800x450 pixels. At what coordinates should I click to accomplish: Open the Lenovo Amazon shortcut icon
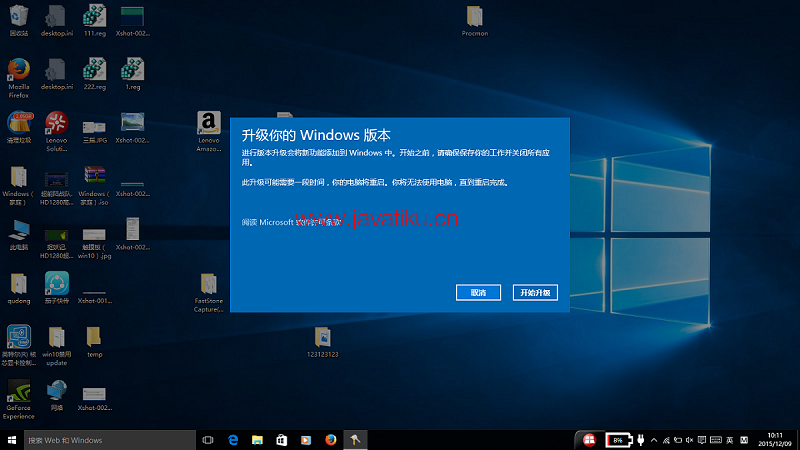click(x=209, y=132)
